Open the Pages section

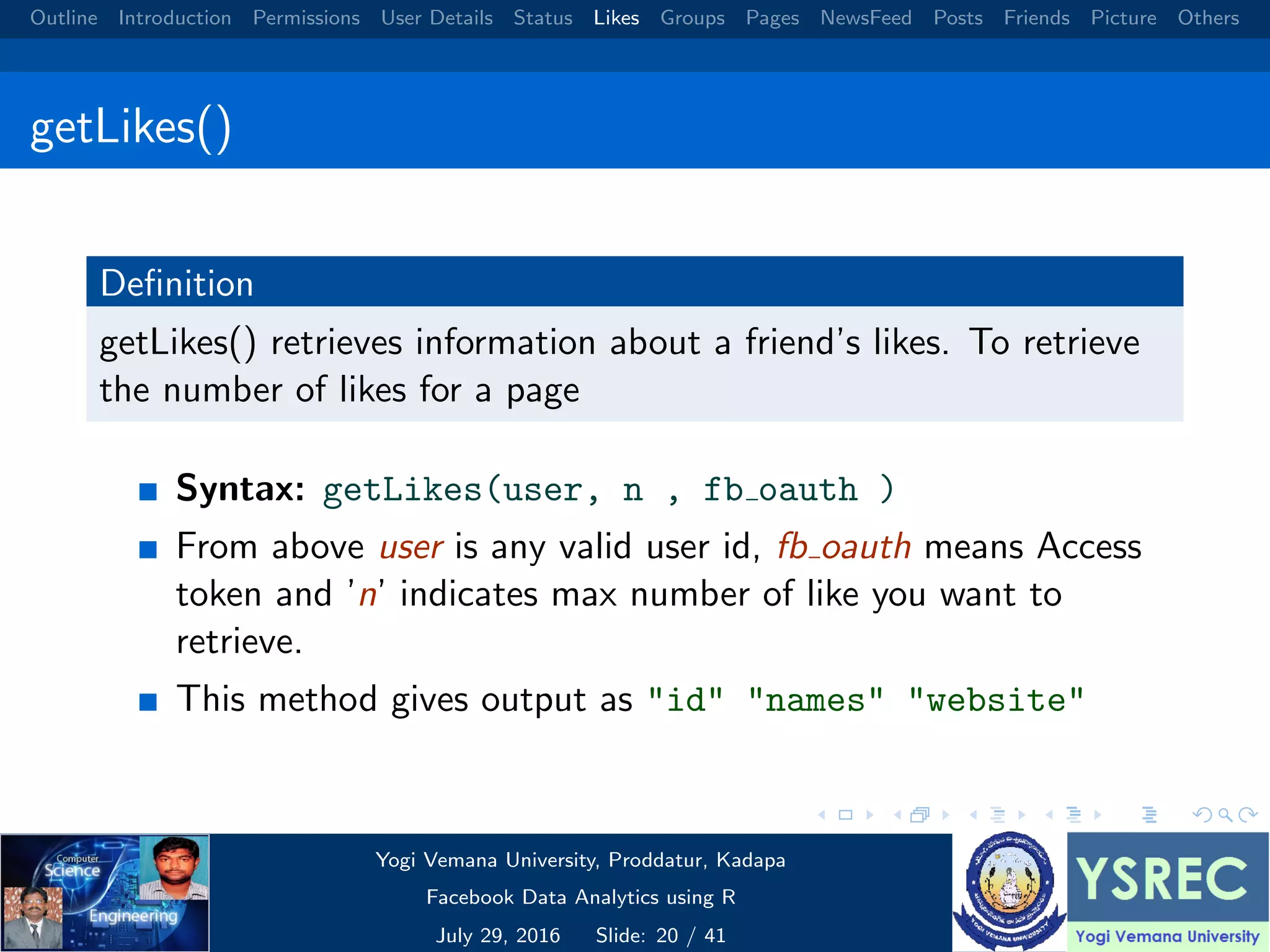point(773,18)
